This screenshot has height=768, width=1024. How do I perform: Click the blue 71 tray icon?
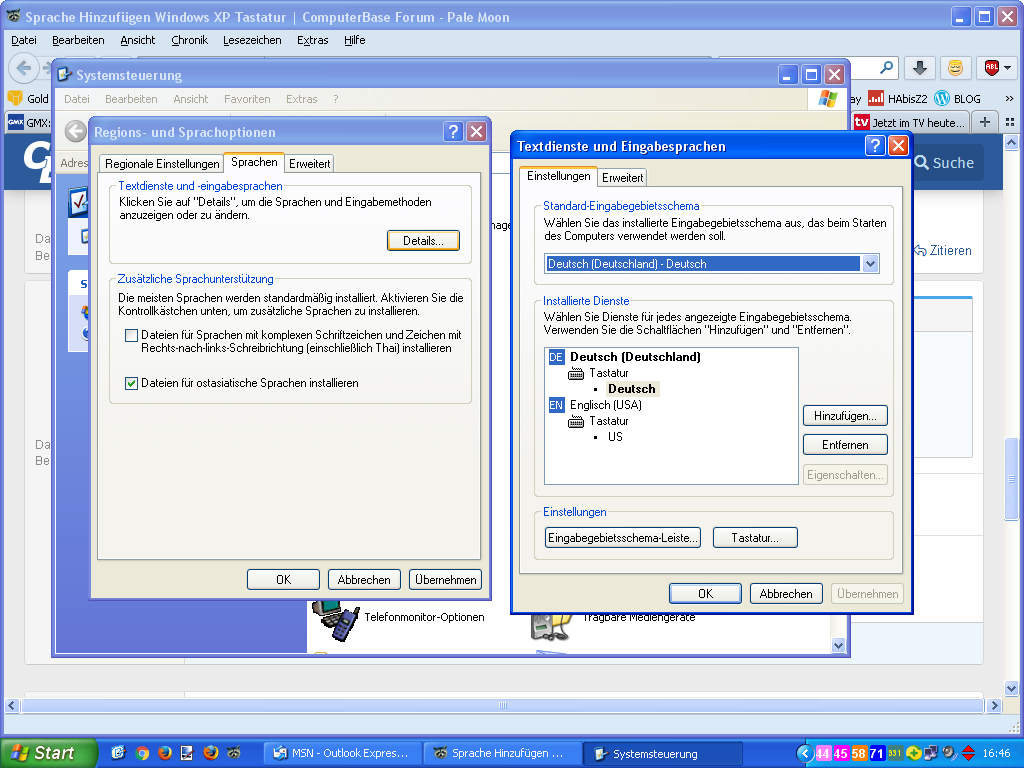(876, 753)
